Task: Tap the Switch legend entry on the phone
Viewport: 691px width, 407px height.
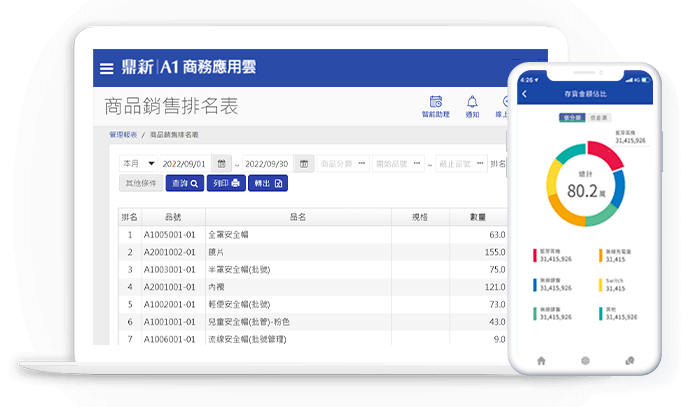Action: pyautogui.click(x=613, y=285)
